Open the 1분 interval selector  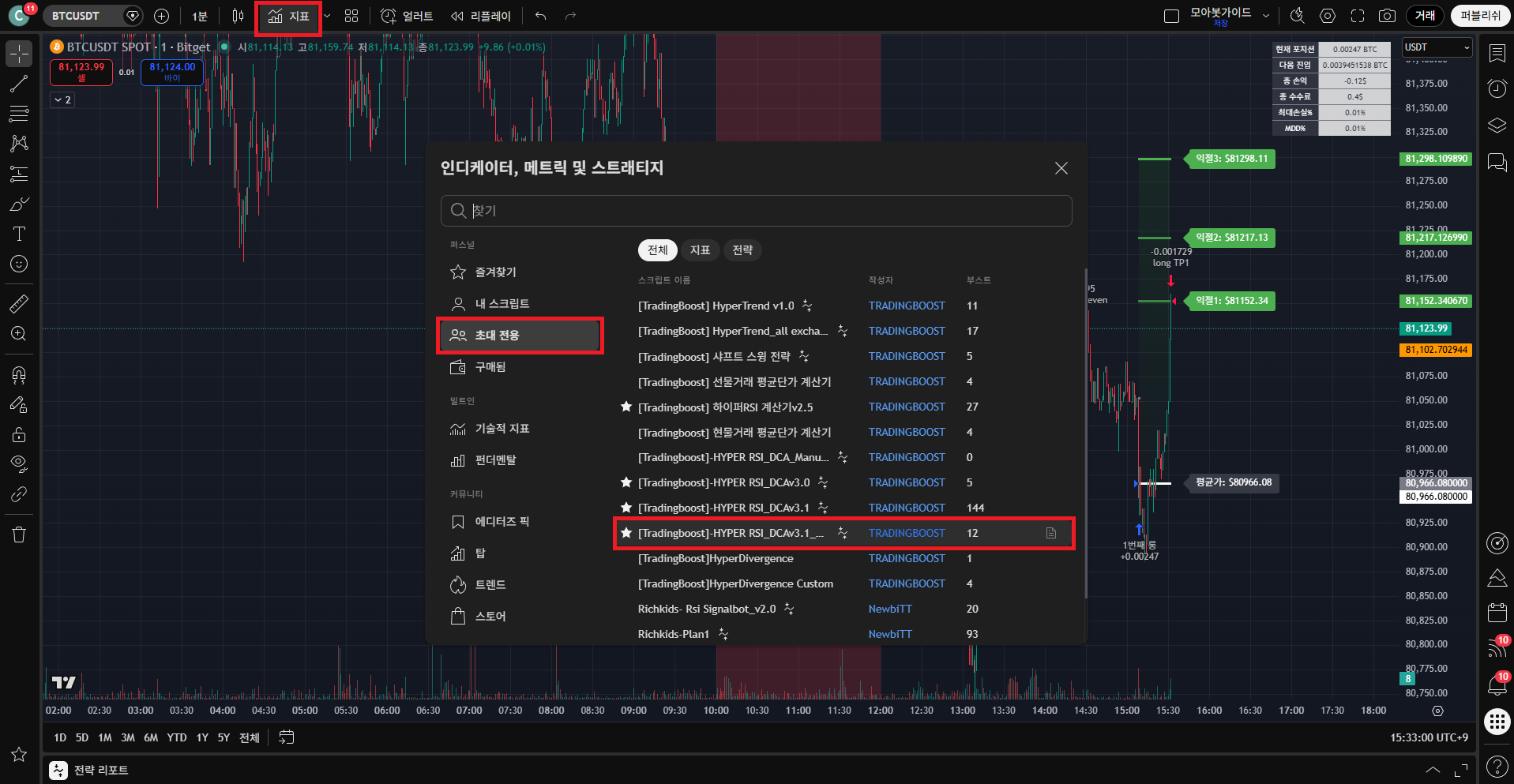[200, 16]
